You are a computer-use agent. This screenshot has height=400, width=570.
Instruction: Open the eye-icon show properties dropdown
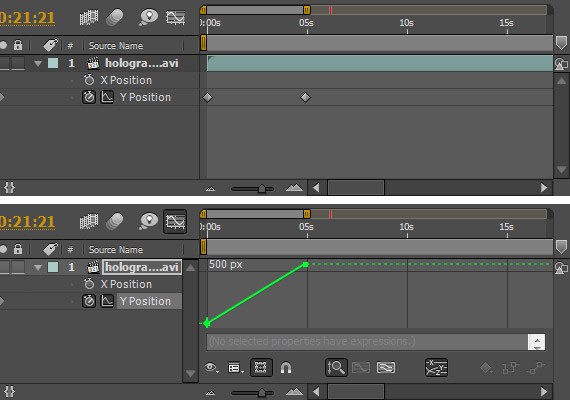211,368
